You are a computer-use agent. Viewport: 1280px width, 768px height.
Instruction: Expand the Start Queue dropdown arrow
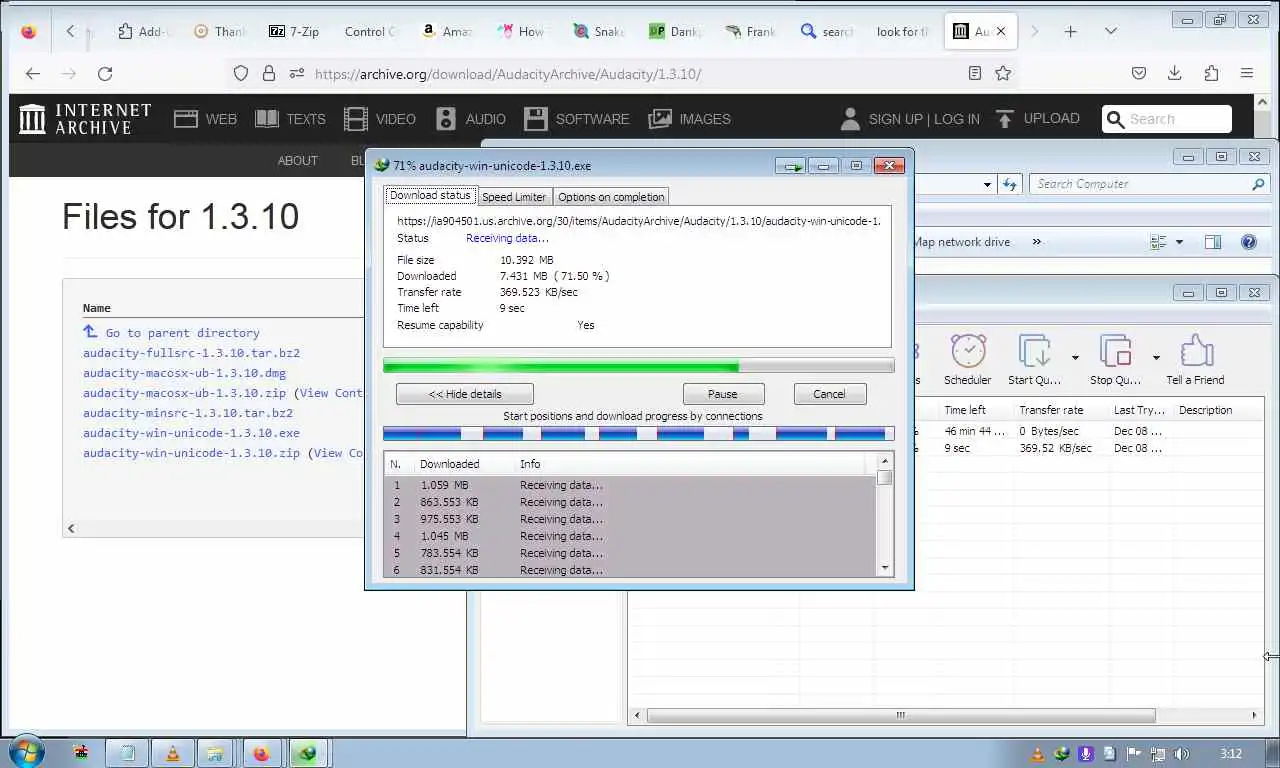pos(1075,357)
